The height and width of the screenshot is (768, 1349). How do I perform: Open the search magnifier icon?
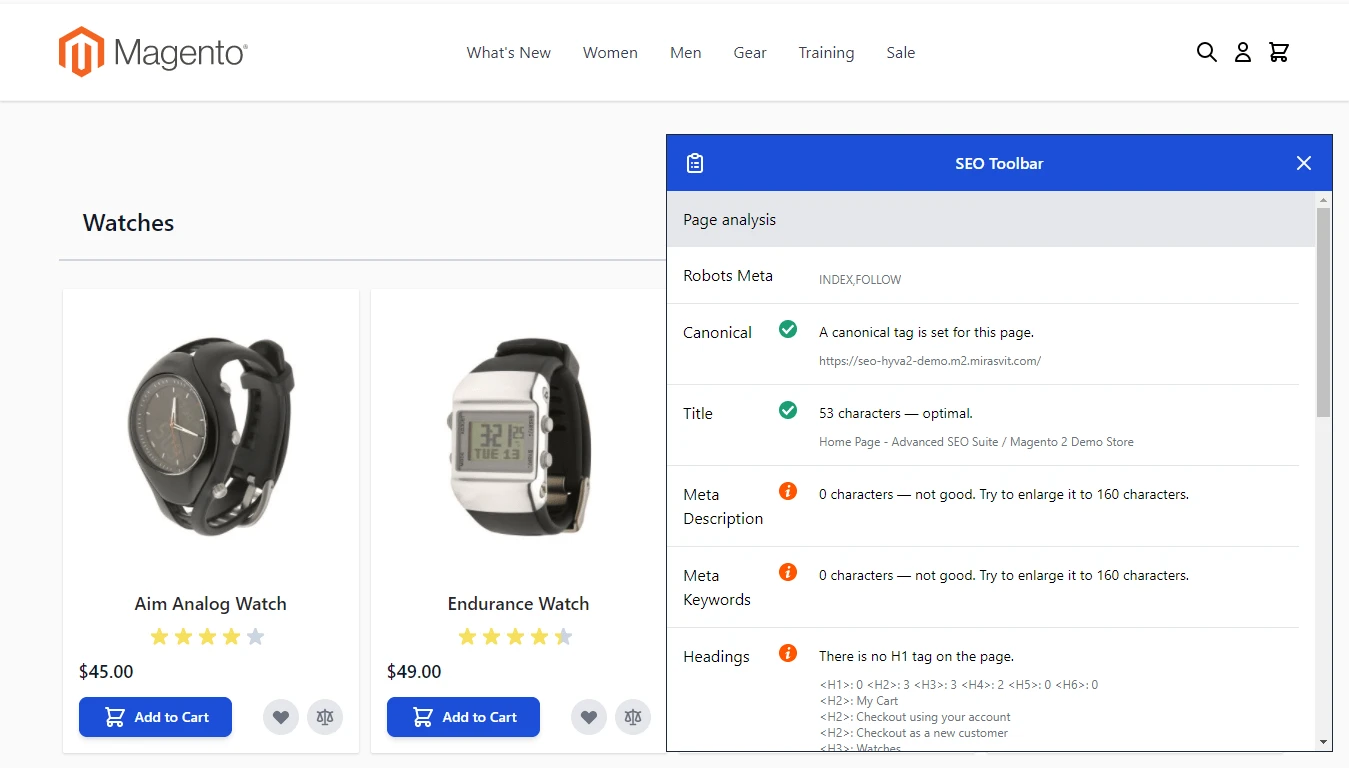[x=1206, y=52]
